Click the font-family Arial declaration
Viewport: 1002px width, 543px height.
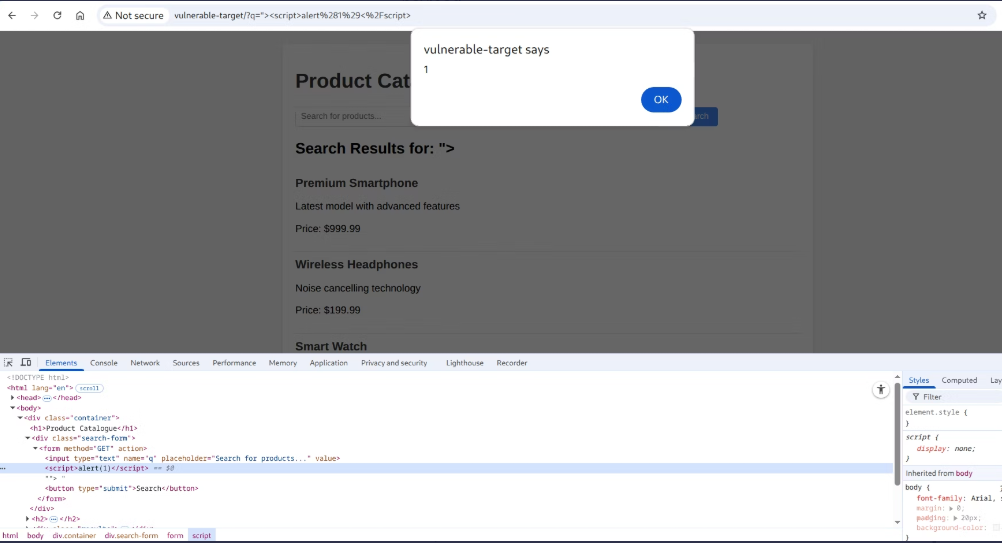click(957, 498)
